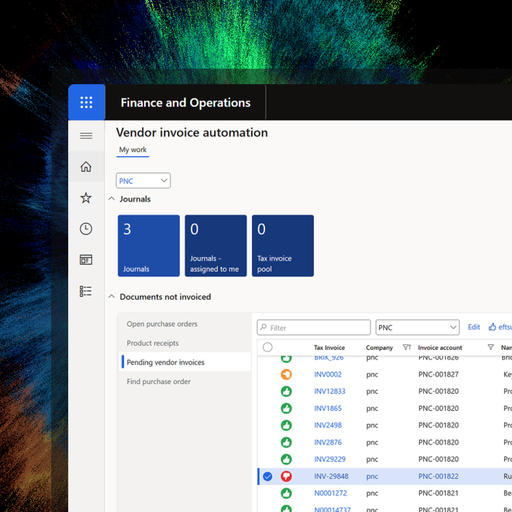This screenshot has height=512, width=512.
Task: Open Favorites star icon
Action: coord(86,198)
